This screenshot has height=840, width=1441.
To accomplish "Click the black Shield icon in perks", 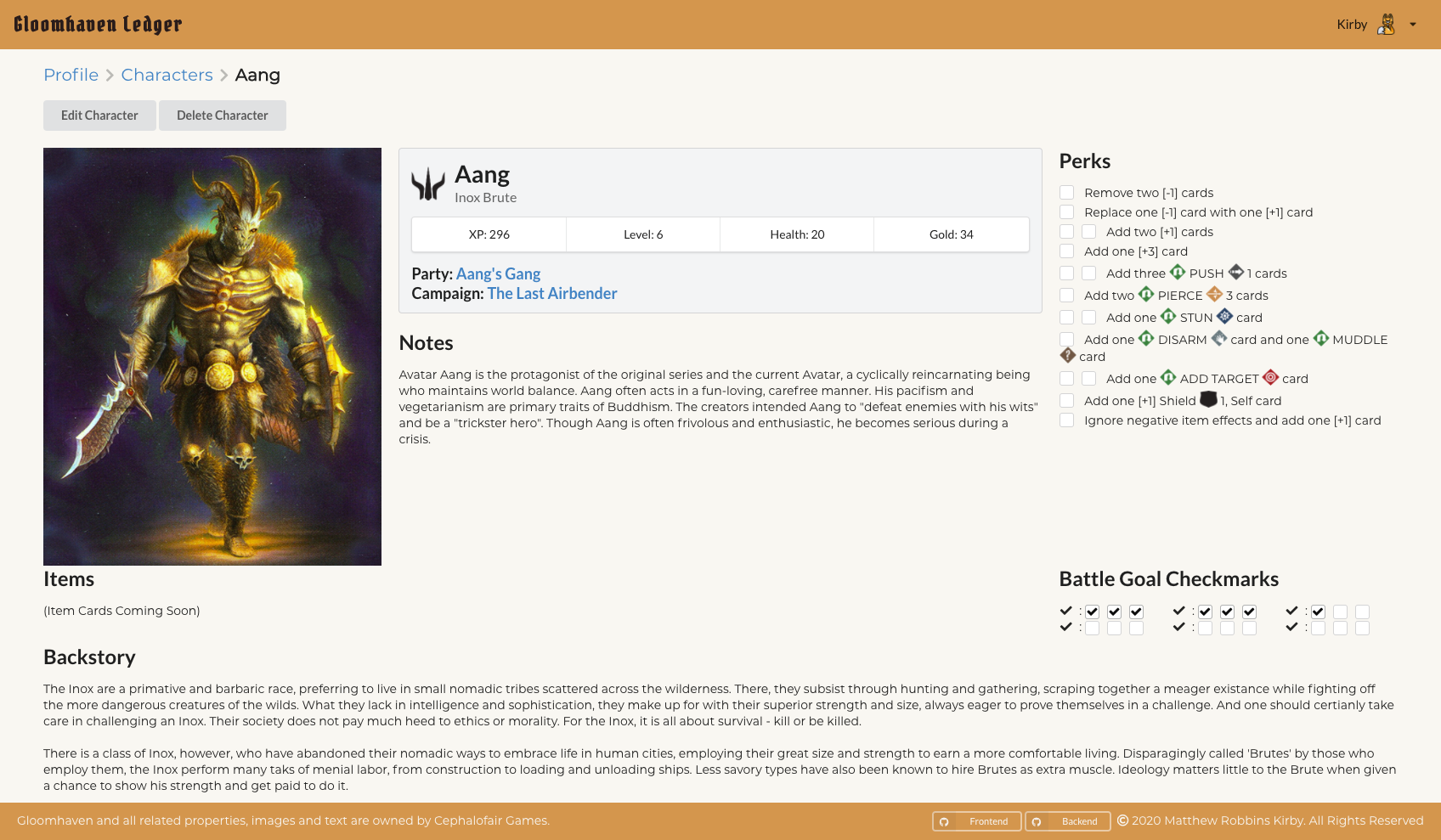I will 1208,399.
